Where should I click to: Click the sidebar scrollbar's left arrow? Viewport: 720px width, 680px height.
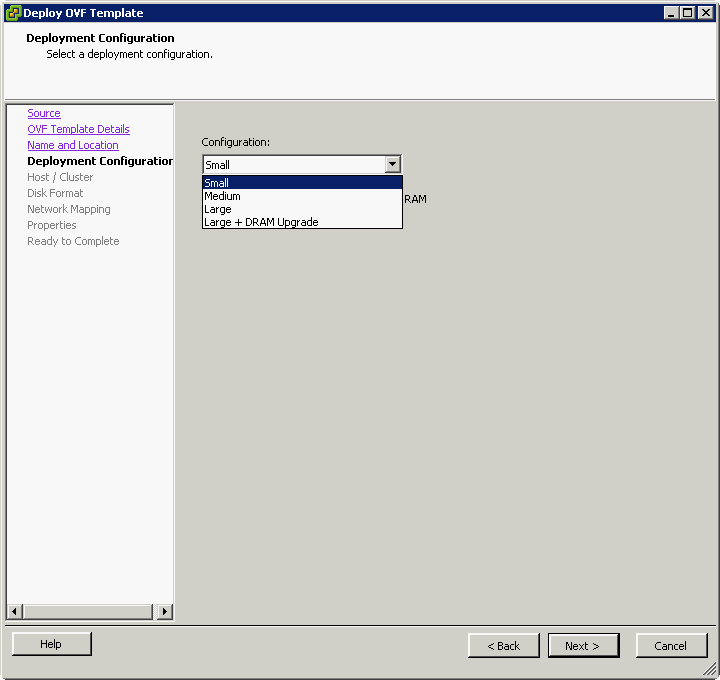pos(14,611)
